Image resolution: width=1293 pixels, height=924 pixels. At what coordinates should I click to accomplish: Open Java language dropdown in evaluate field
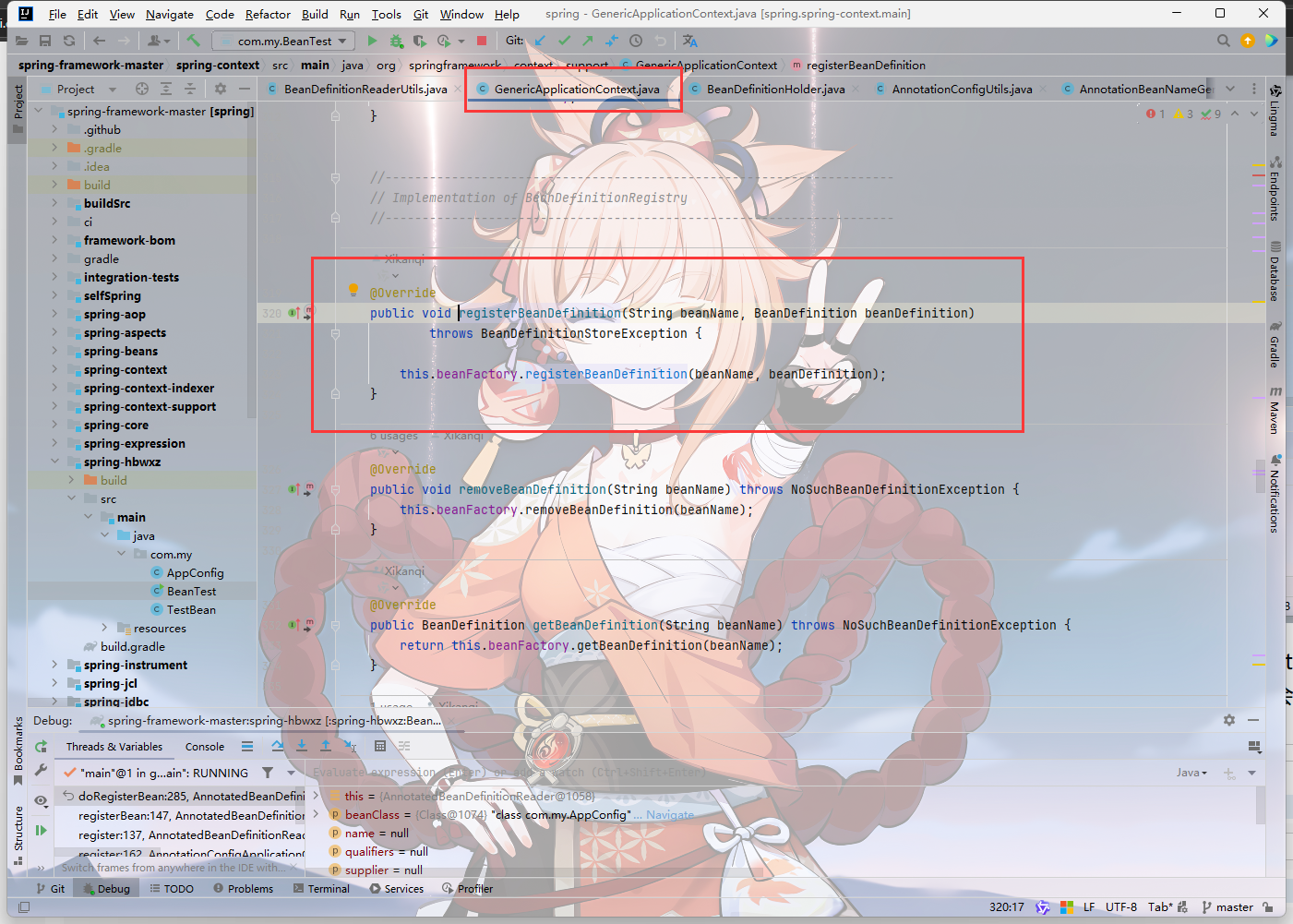1191,773
